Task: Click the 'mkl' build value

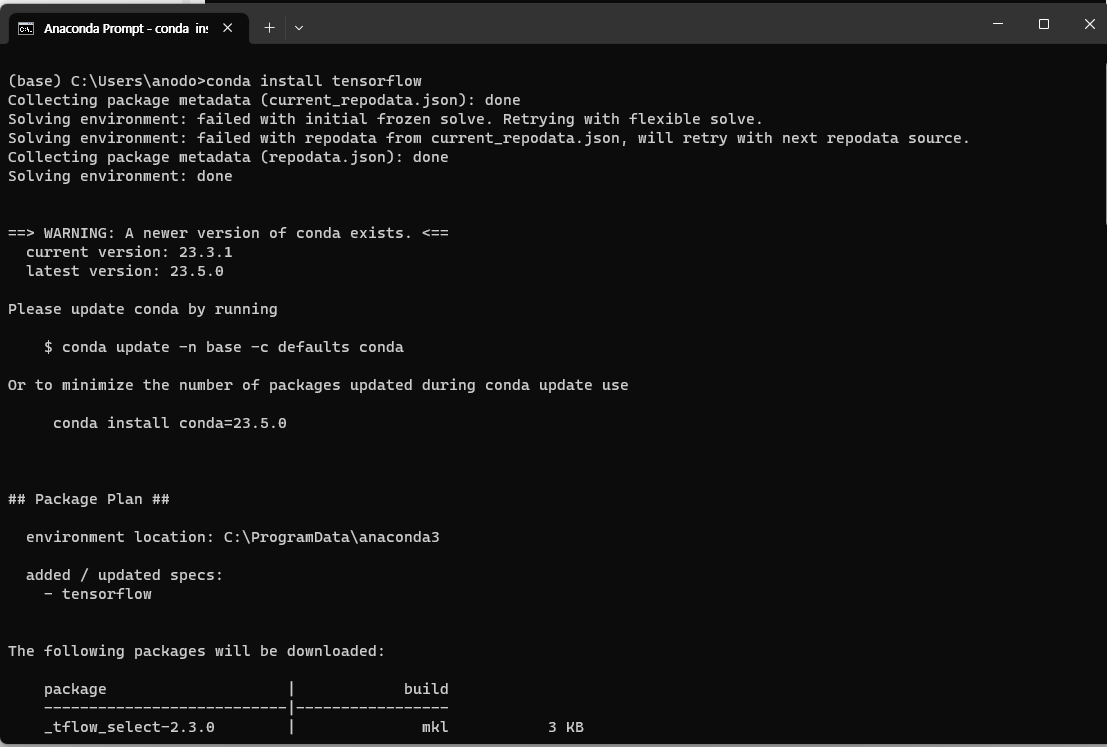Action: 435,727
